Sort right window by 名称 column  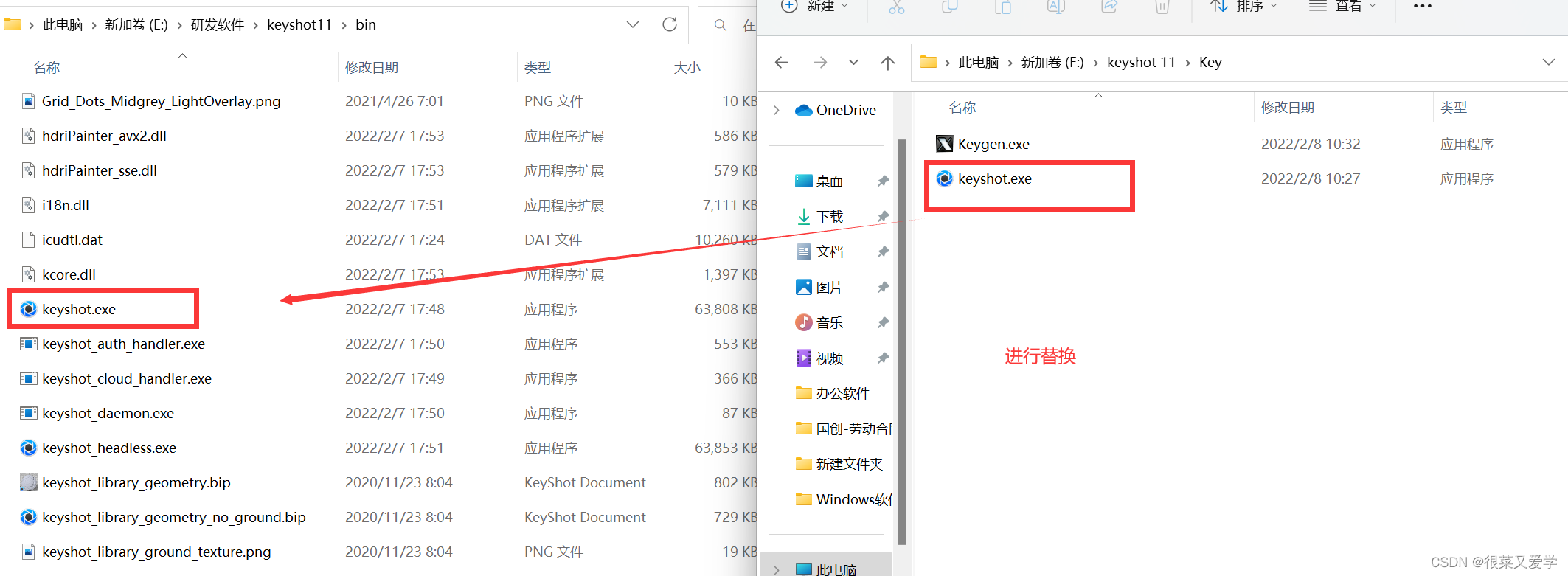(962, 108)
